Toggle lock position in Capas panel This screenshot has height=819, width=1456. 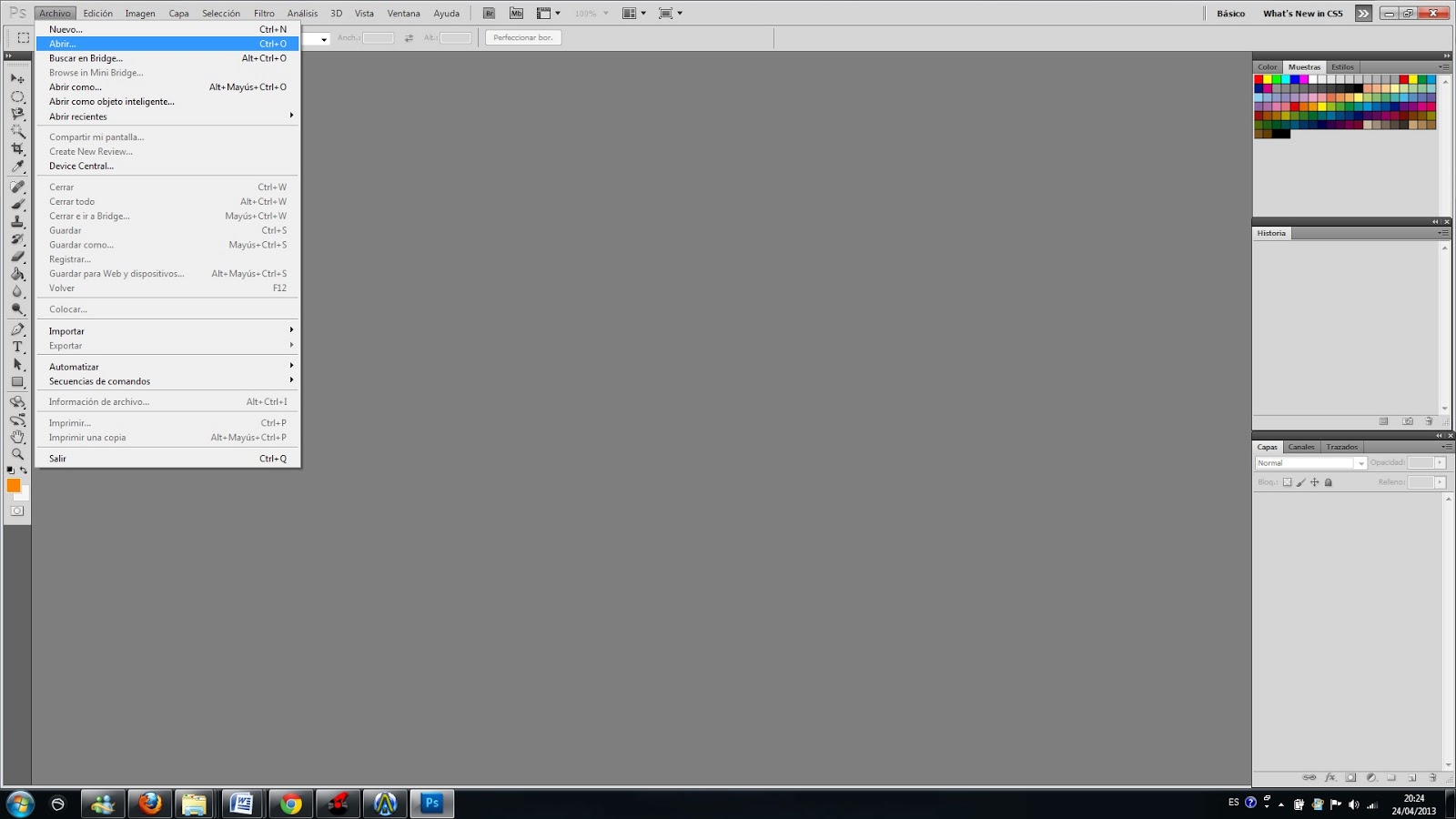(x=1314, y=482)
